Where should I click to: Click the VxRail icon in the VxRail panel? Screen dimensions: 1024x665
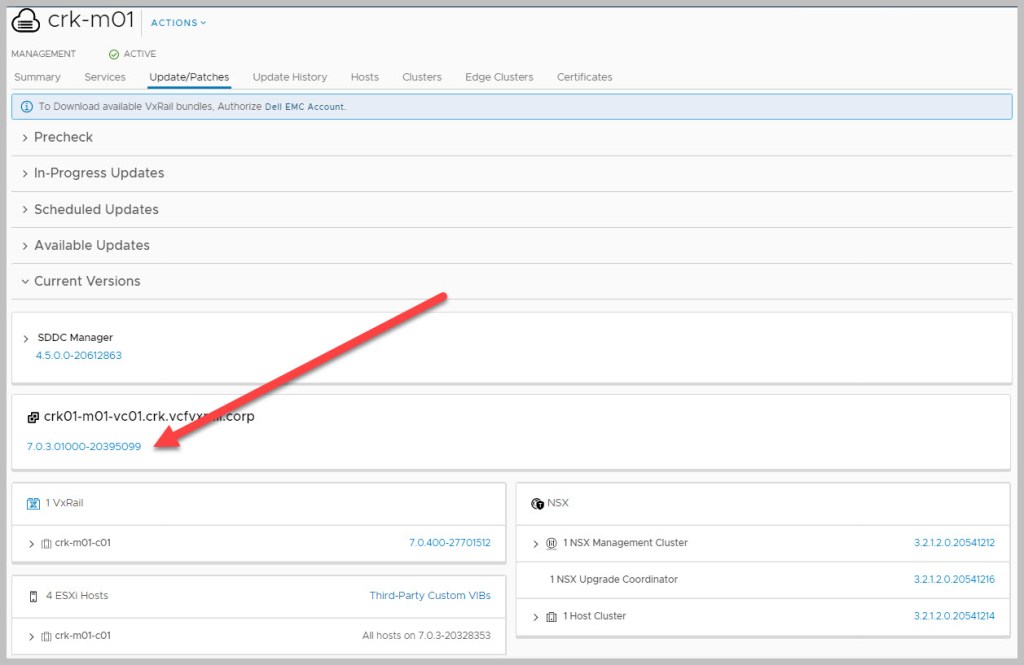33,503
